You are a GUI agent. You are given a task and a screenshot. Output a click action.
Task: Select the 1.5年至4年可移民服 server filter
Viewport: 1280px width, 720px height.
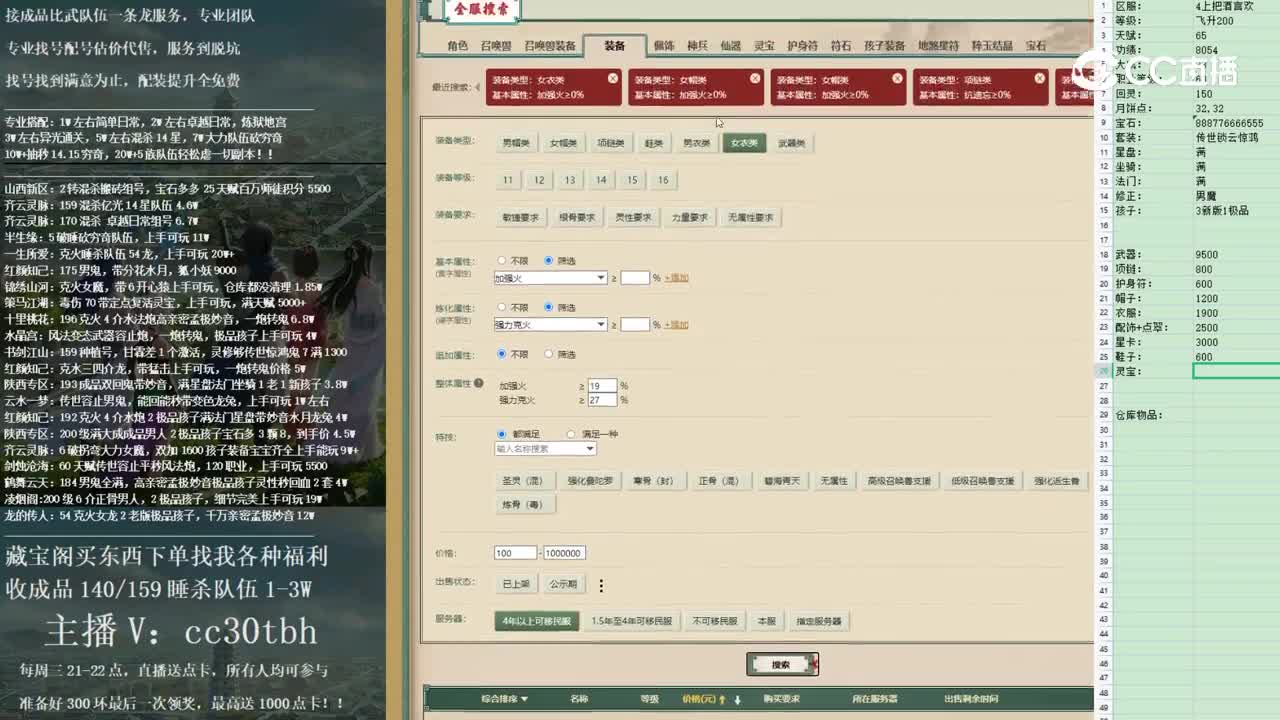631,621
